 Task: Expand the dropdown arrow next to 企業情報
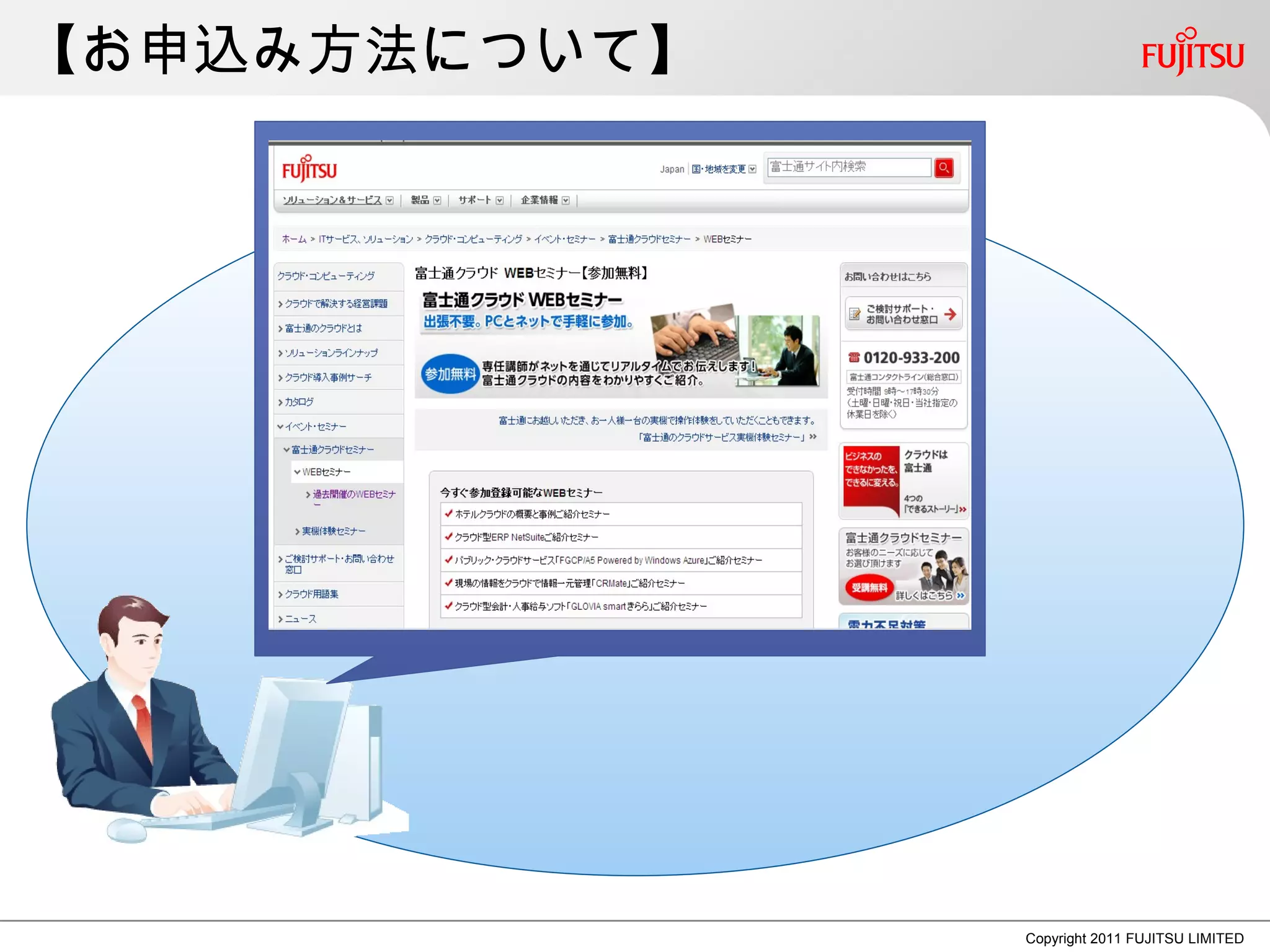(566, 200)
